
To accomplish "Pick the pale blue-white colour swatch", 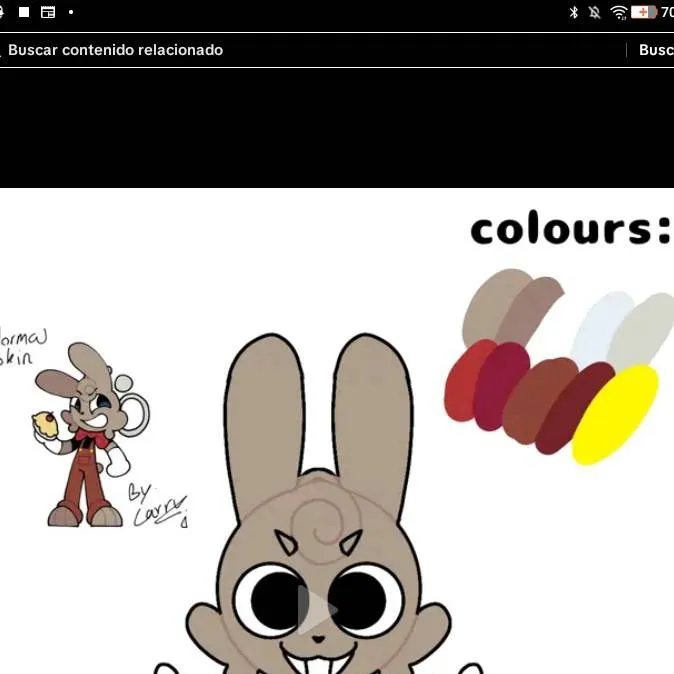I will click(x=600, y=327).
